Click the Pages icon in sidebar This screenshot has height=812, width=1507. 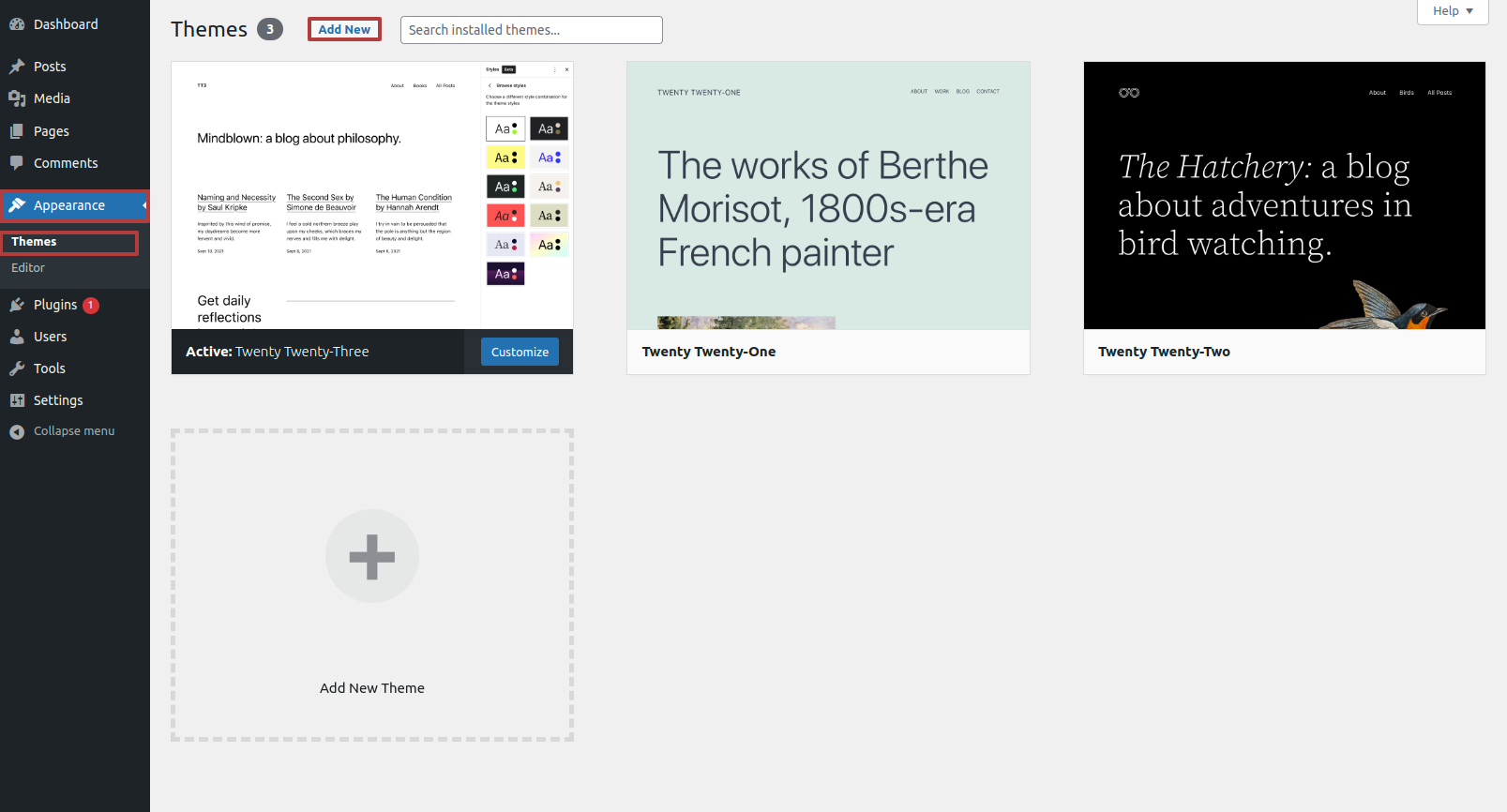[17, 131]
